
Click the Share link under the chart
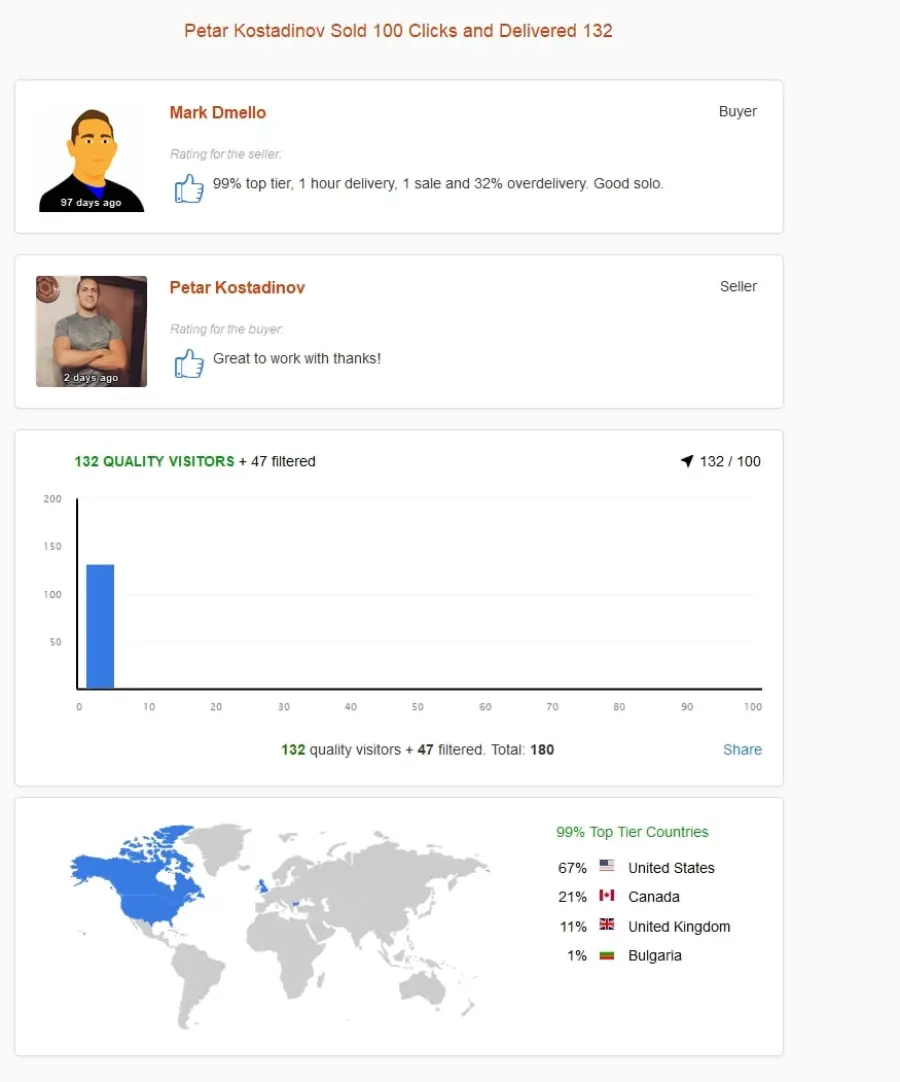pyautogui.click(x=742, y=749)
